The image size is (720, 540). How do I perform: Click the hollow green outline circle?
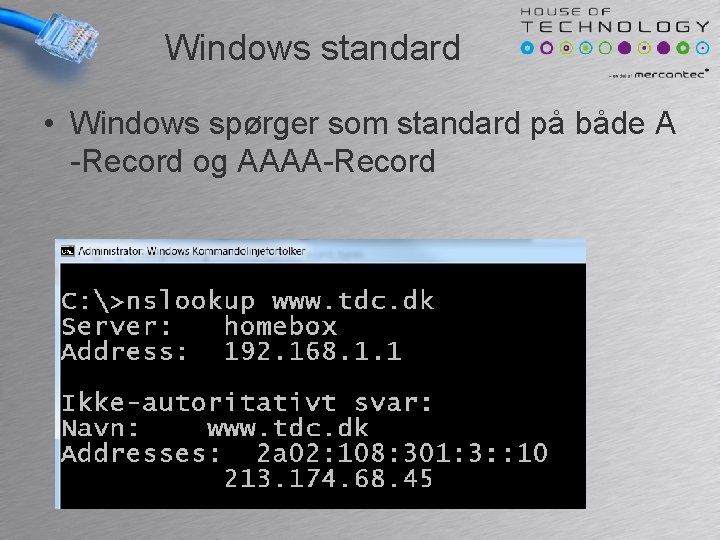[605, 48]
